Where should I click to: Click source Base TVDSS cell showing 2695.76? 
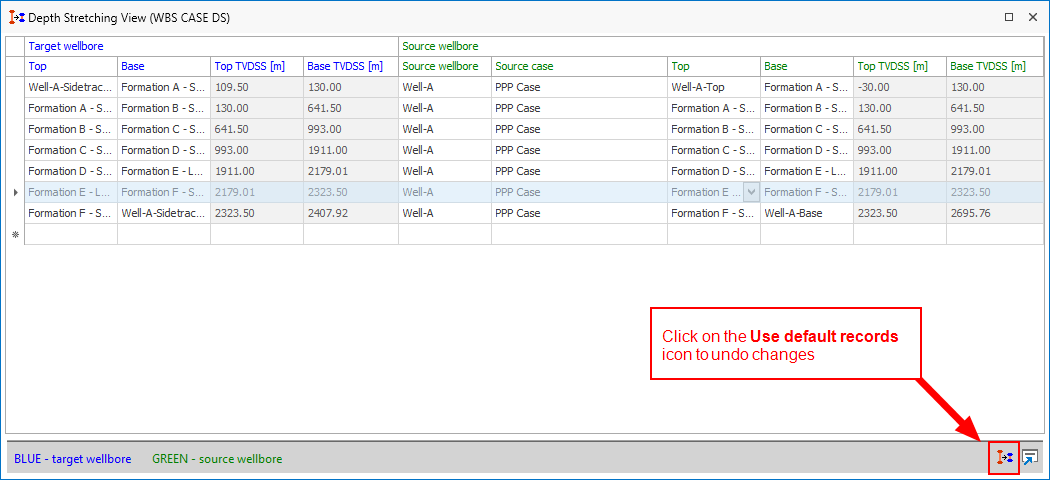[x=993, y=213]
